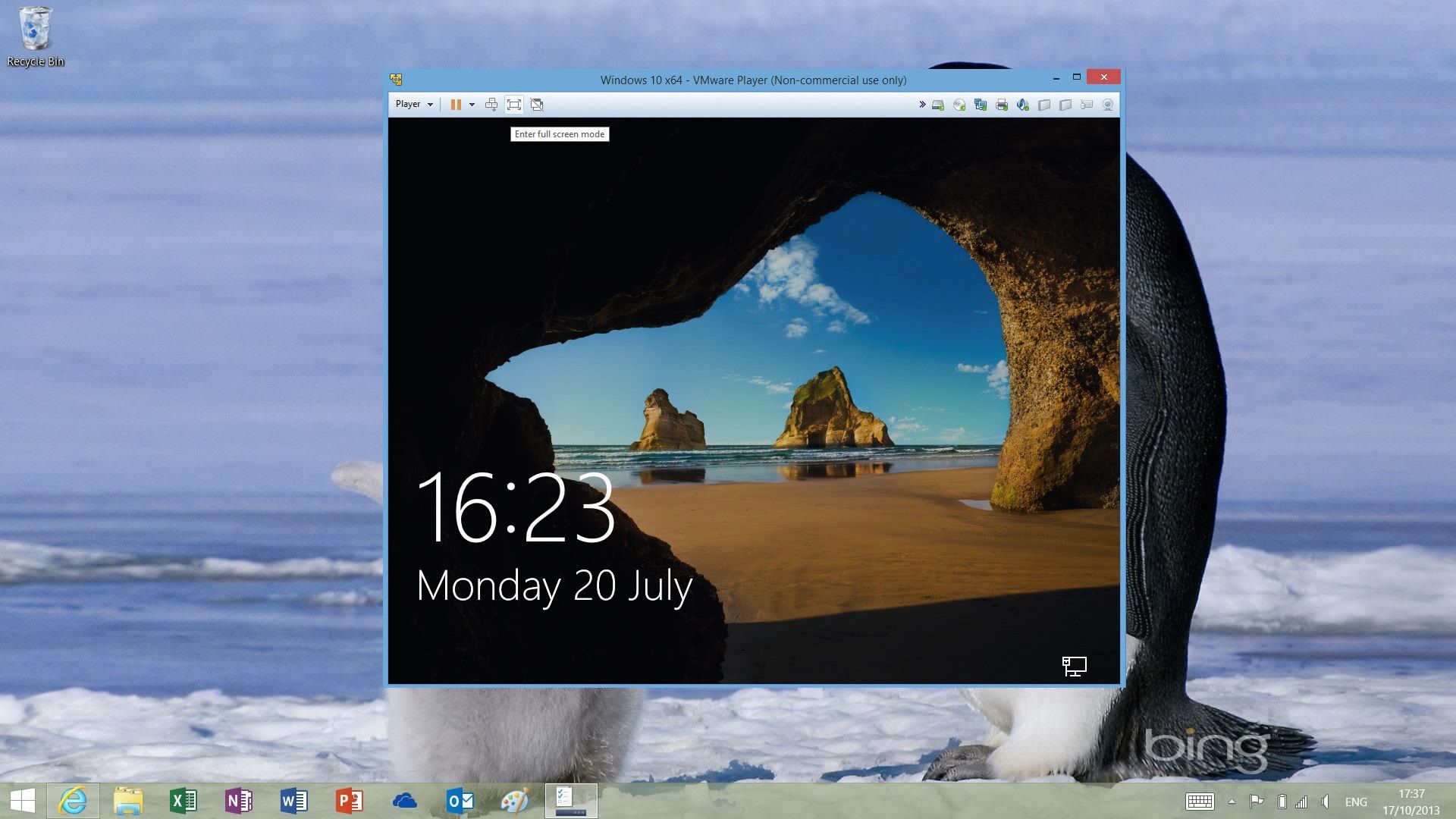Click the Pause/Resume VM button
1456x819 pixels.
454,103
